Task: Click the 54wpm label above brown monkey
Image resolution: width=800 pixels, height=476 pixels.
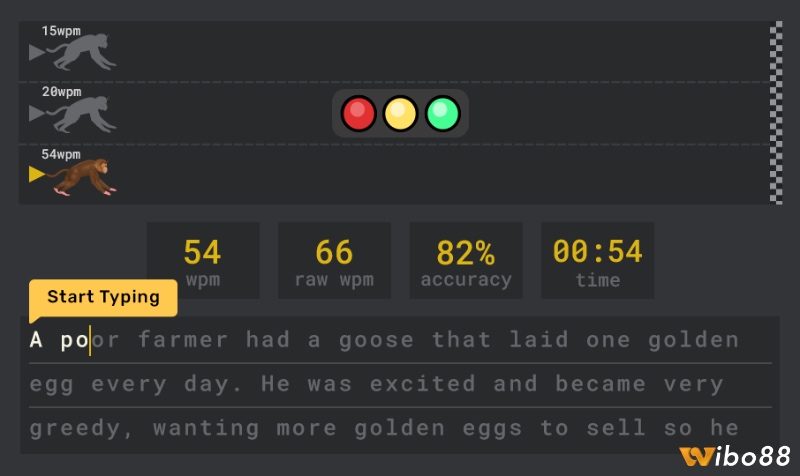Action: [x=61, y=154]
